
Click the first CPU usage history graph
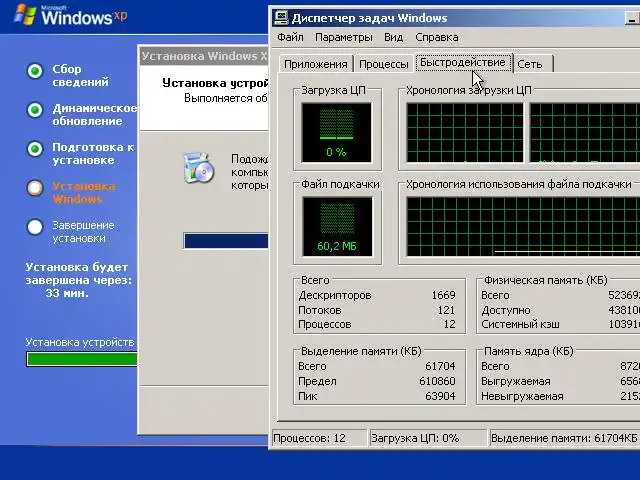click(x=465, y=133)
